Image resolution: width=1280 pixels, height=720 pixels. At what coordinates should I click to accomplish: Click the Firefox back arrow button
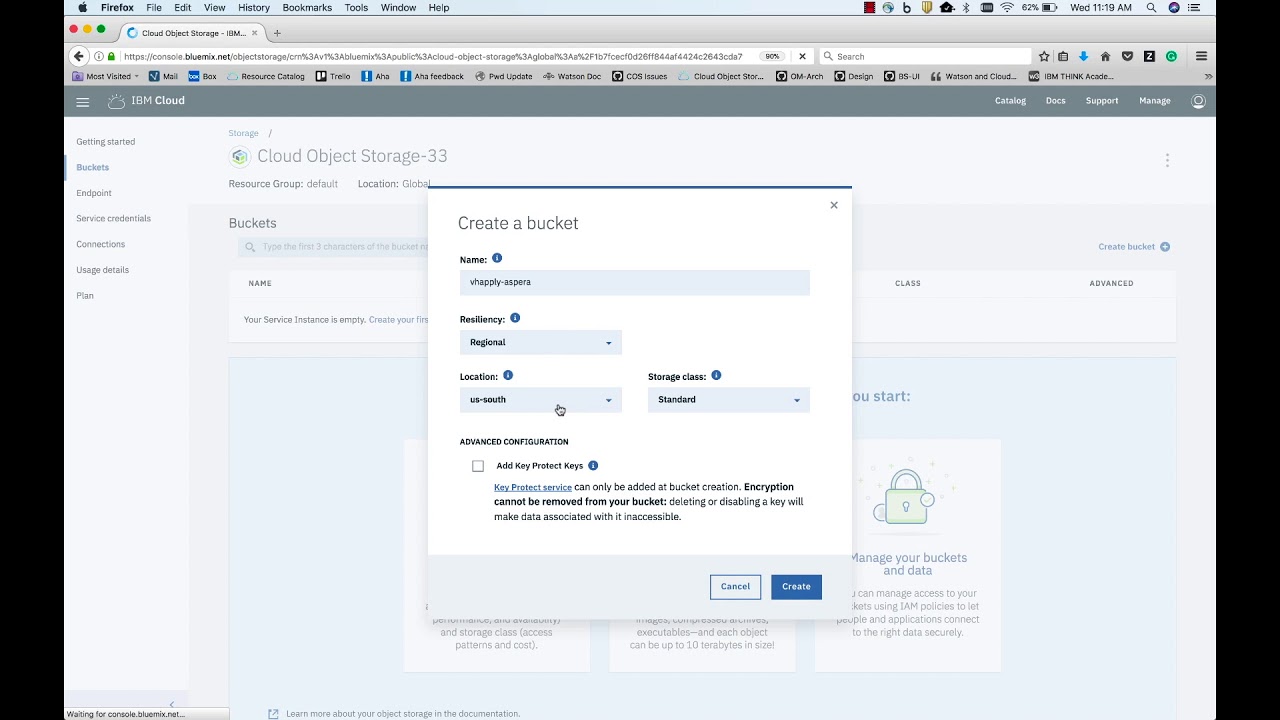79,57
